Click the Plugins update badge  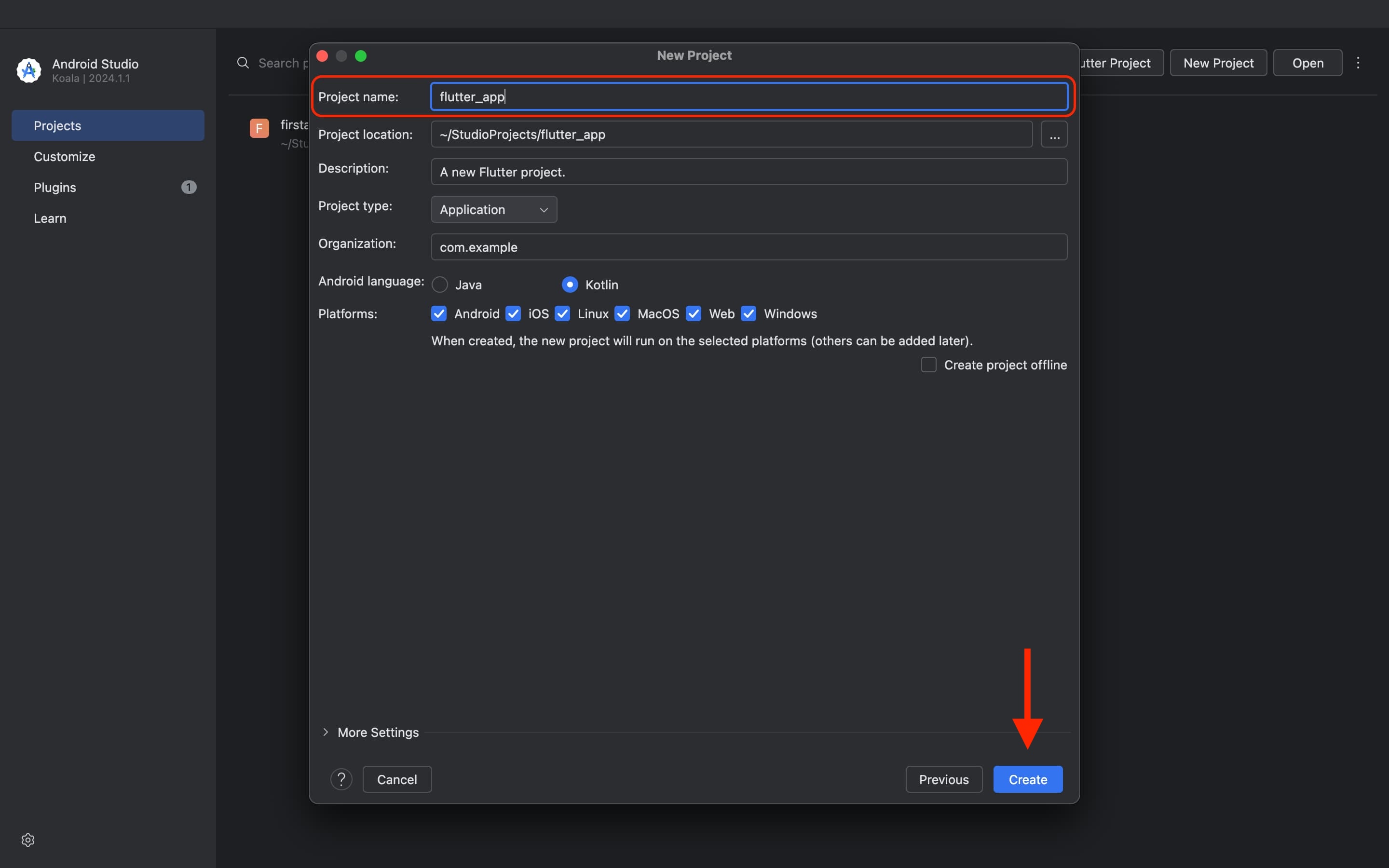click(189, 187)
